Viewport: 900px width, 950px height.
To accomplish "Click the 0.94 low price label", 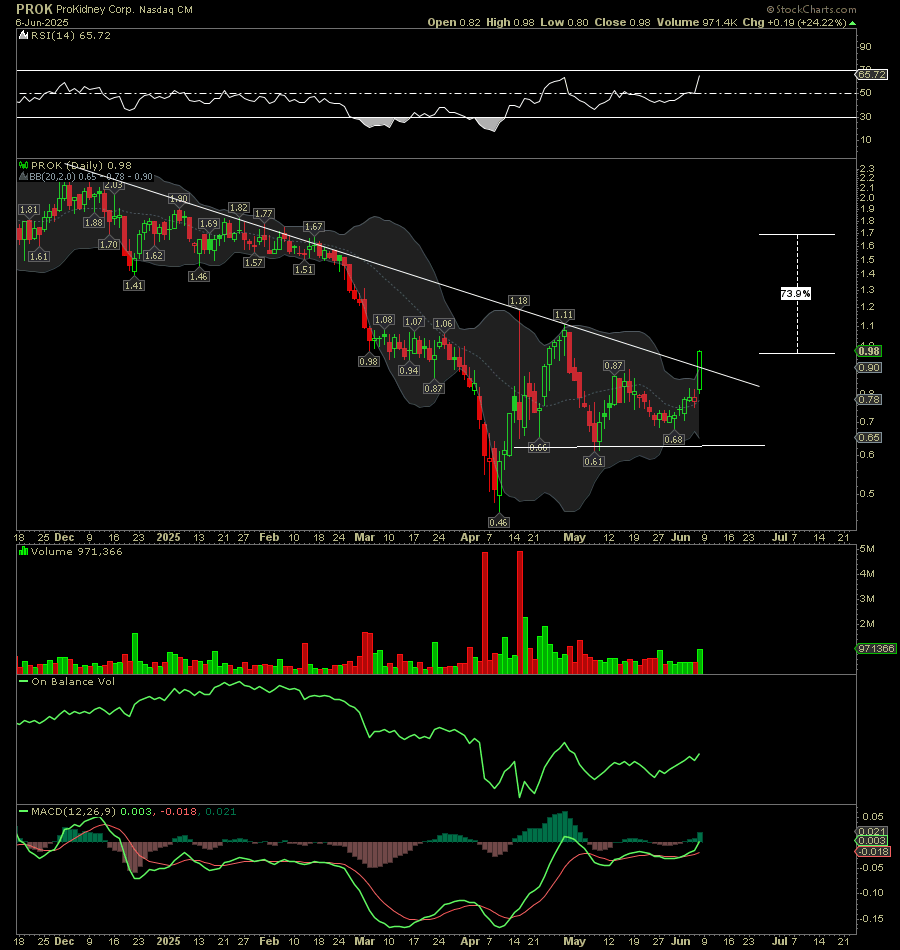I will click(409, 370).
